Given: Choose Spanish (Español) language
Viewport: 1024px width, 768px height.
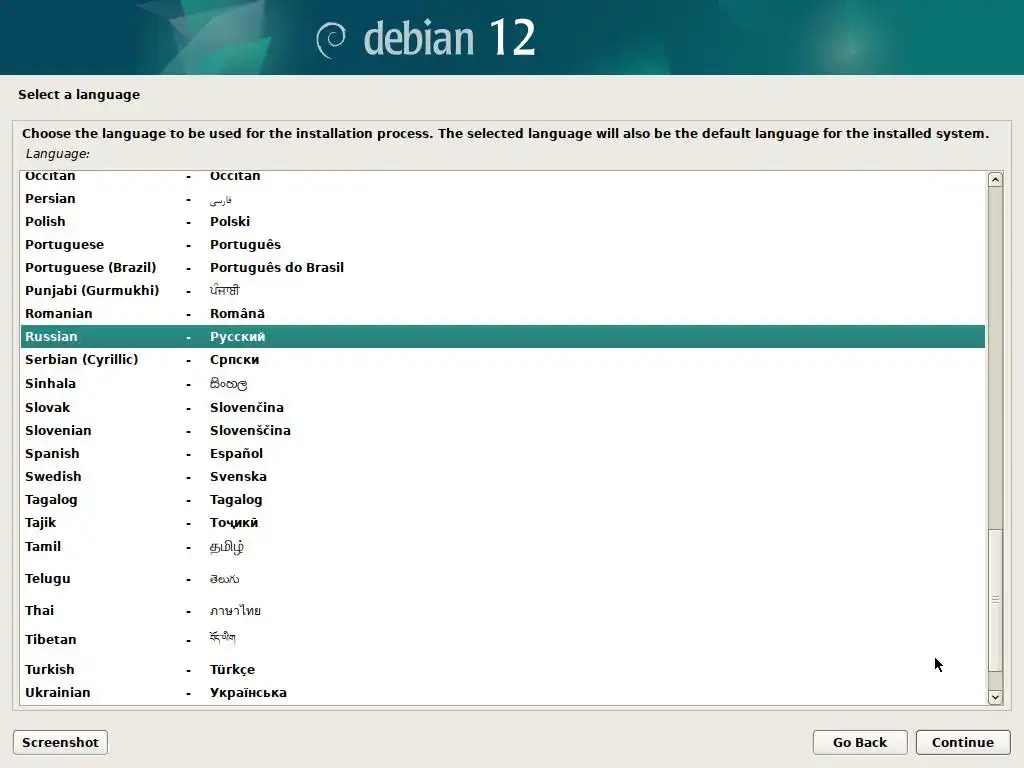Looking at the screenshot, I should click(x=502, y=453).
